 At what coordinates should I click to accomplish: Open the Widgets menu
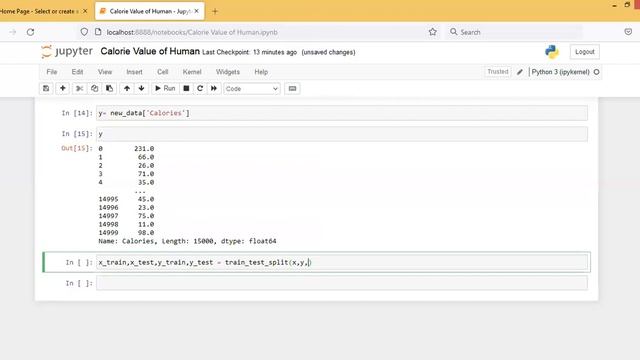tap(228, 72)
